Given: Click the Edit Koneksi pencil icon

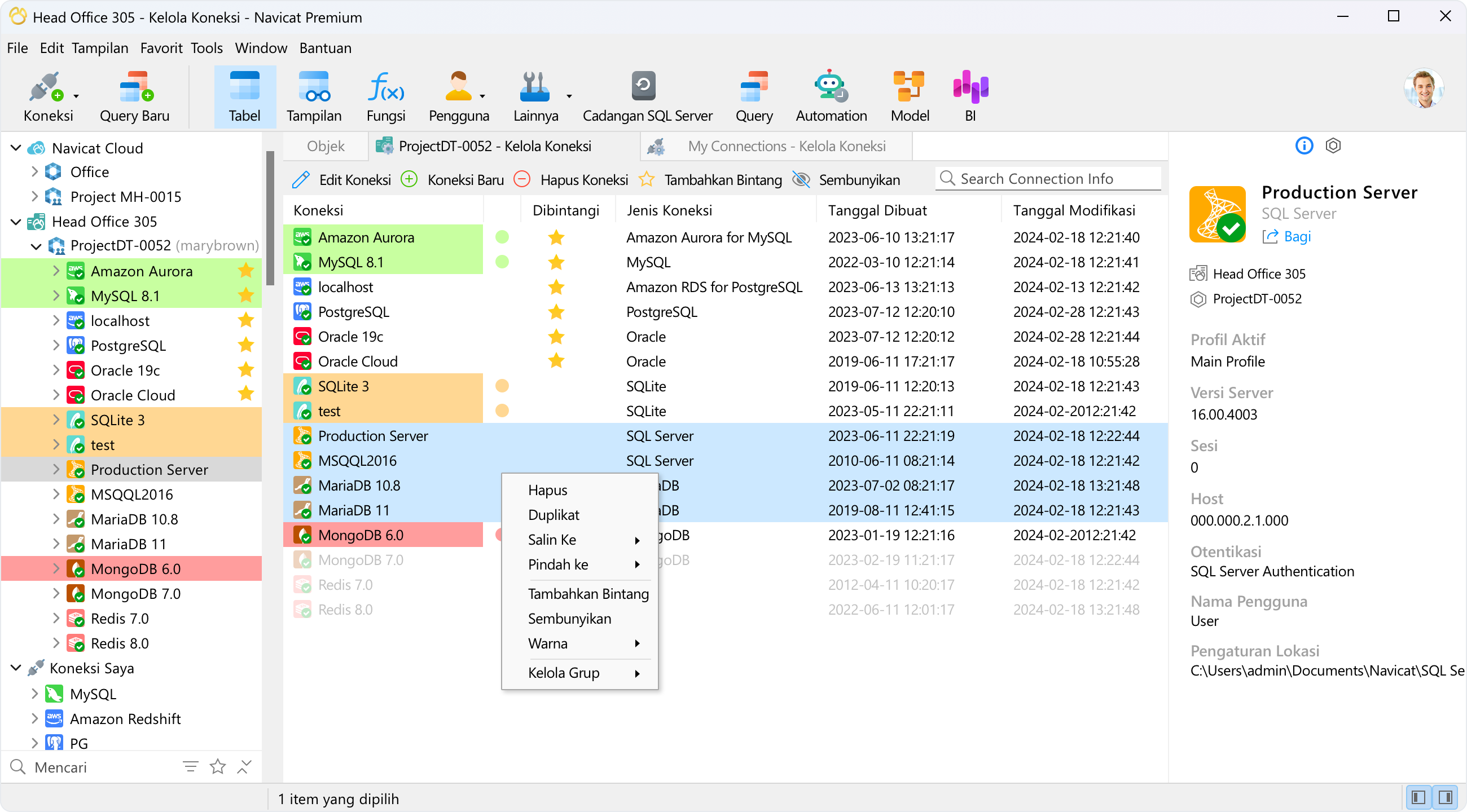Looking at the screenshot, I should [x=301, y=180].
